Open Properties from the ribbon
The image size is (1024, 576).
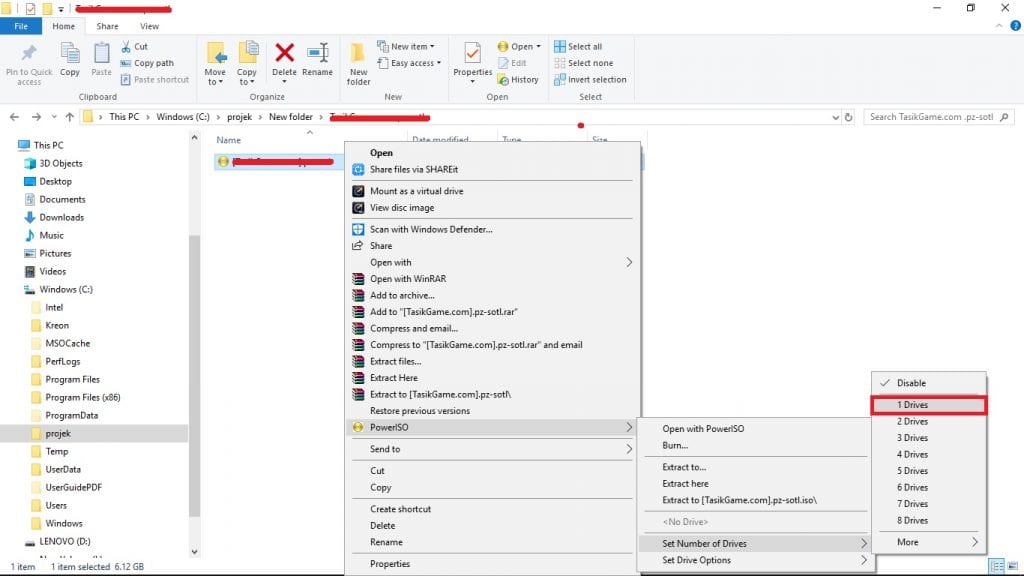[x=472, y=55]
